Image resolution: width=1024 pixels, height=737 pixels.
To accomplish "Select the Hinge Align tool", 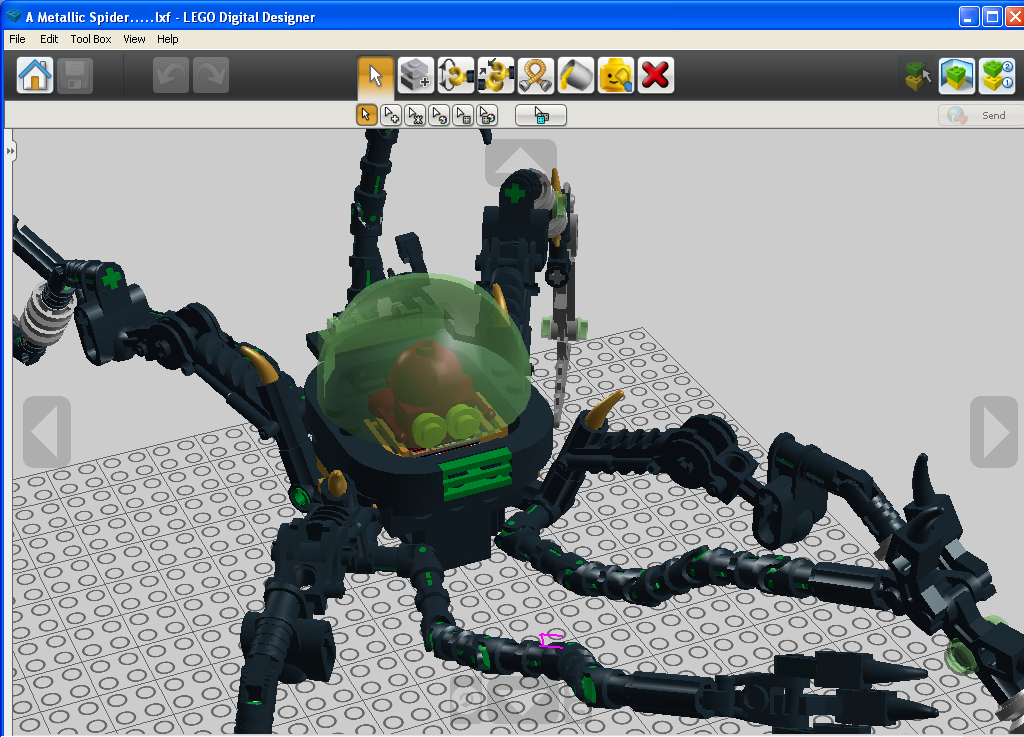I will click(x=495, y=74).
